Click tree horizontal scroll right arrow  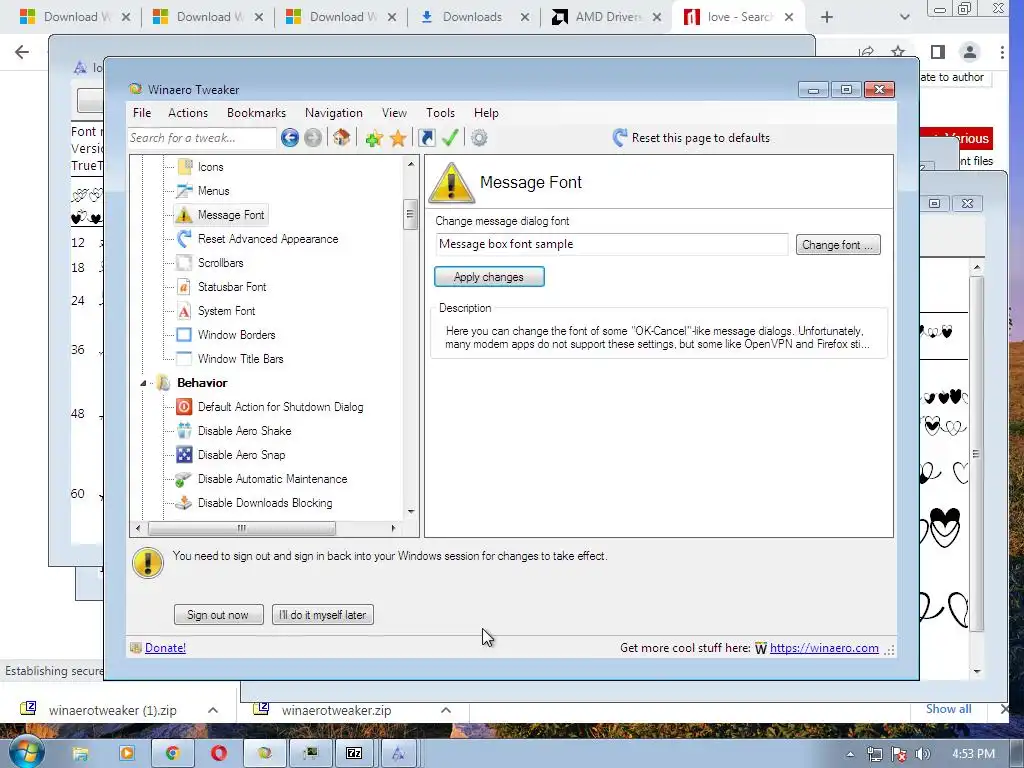point(393,528)
